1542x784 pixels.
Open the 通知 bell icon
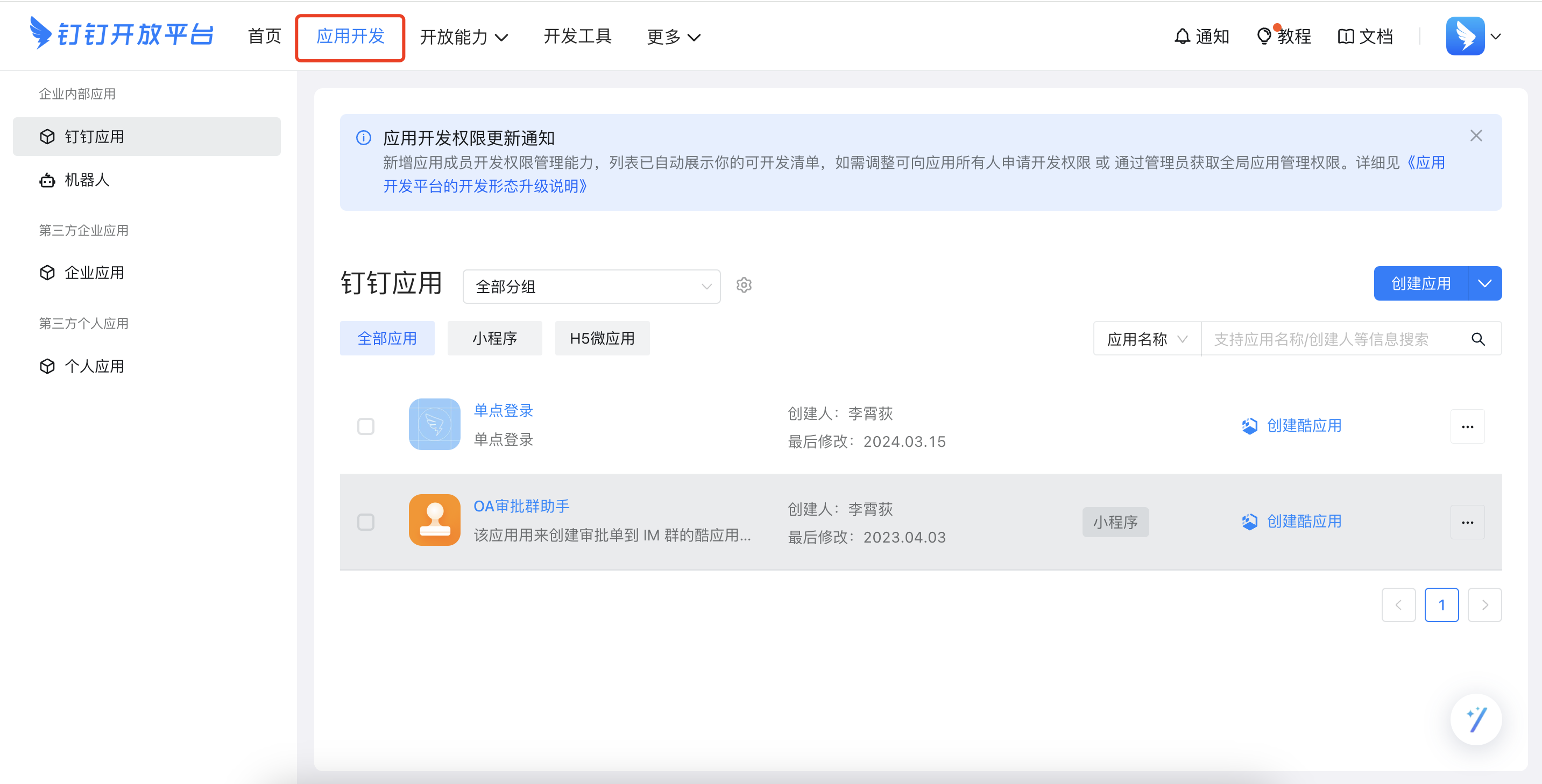1182,37
